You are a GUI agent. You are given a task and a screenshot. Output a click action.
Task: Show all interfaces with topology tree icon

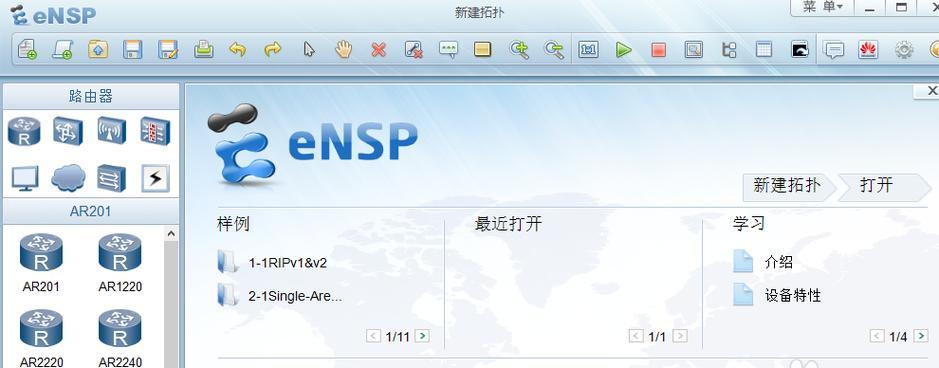point(729,49)
